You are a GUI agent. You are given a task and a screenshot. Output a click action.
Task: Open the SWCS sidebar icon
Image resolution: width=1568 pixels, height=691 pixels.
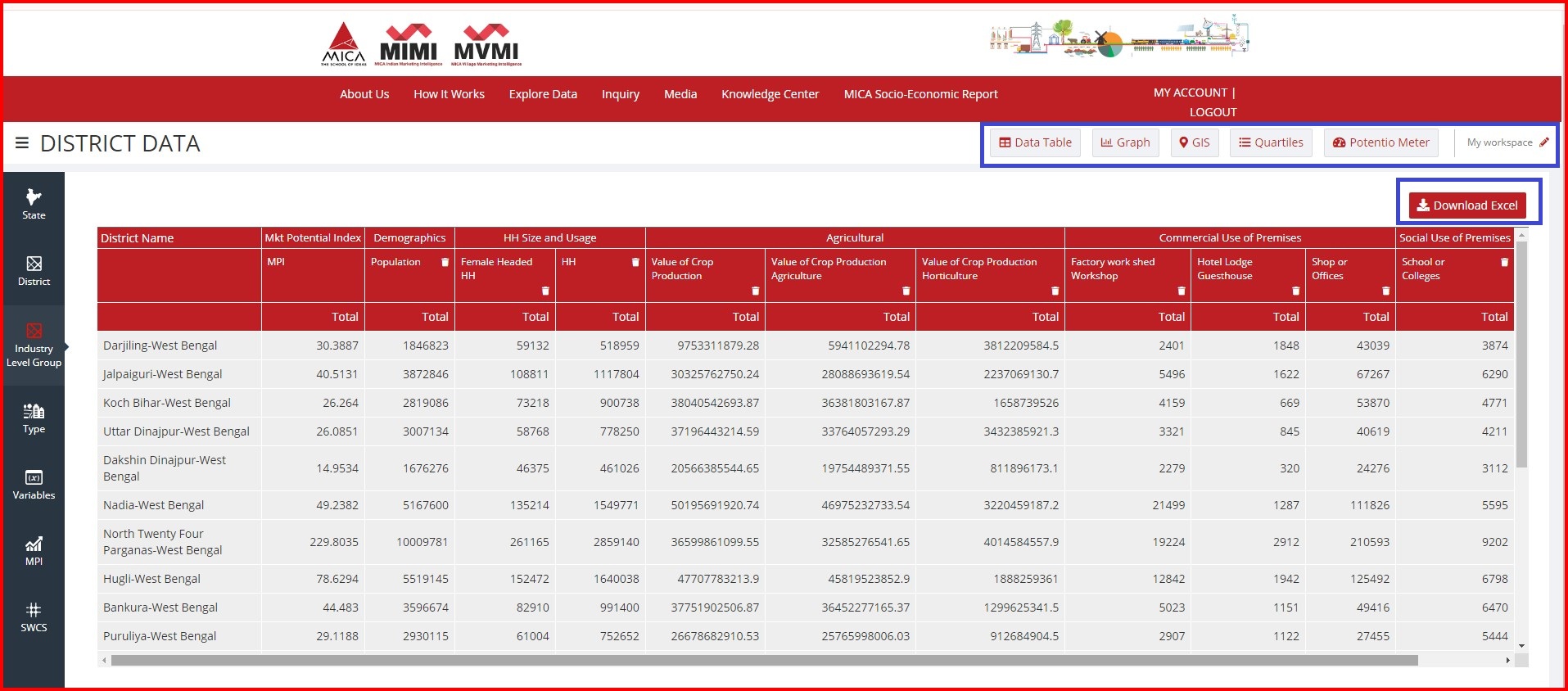(34, 617)
